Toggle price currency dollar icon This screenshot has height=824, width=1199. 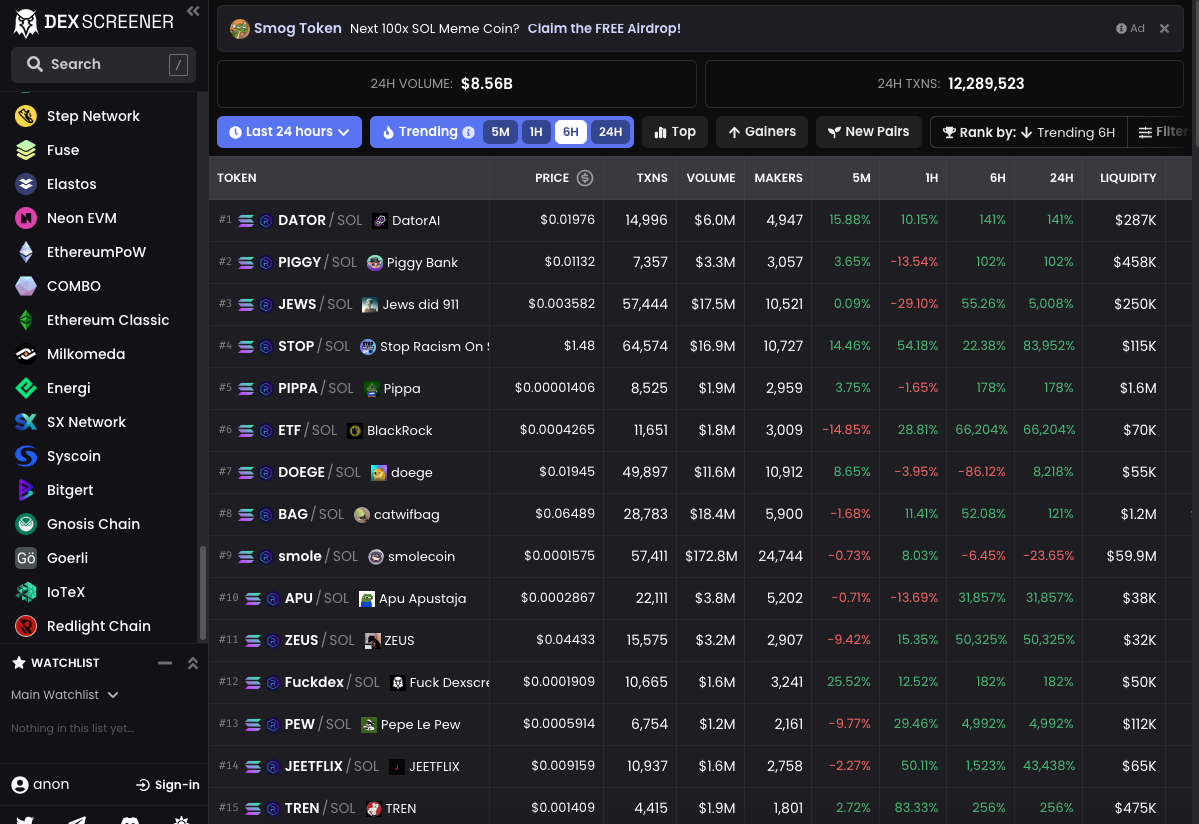point(585,178)
